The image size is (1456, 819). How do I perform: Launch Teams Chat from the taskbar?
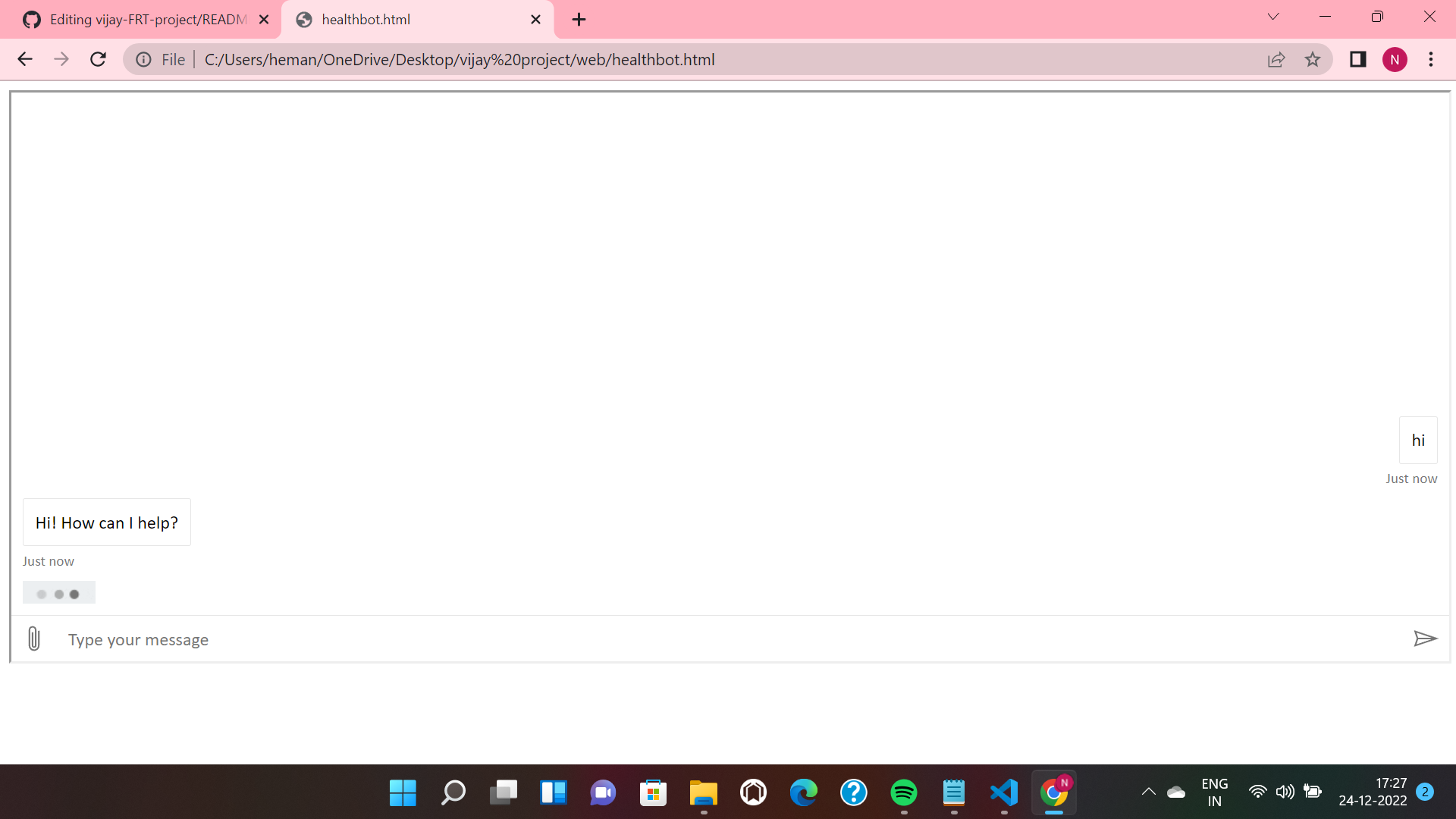pos(603,792)
